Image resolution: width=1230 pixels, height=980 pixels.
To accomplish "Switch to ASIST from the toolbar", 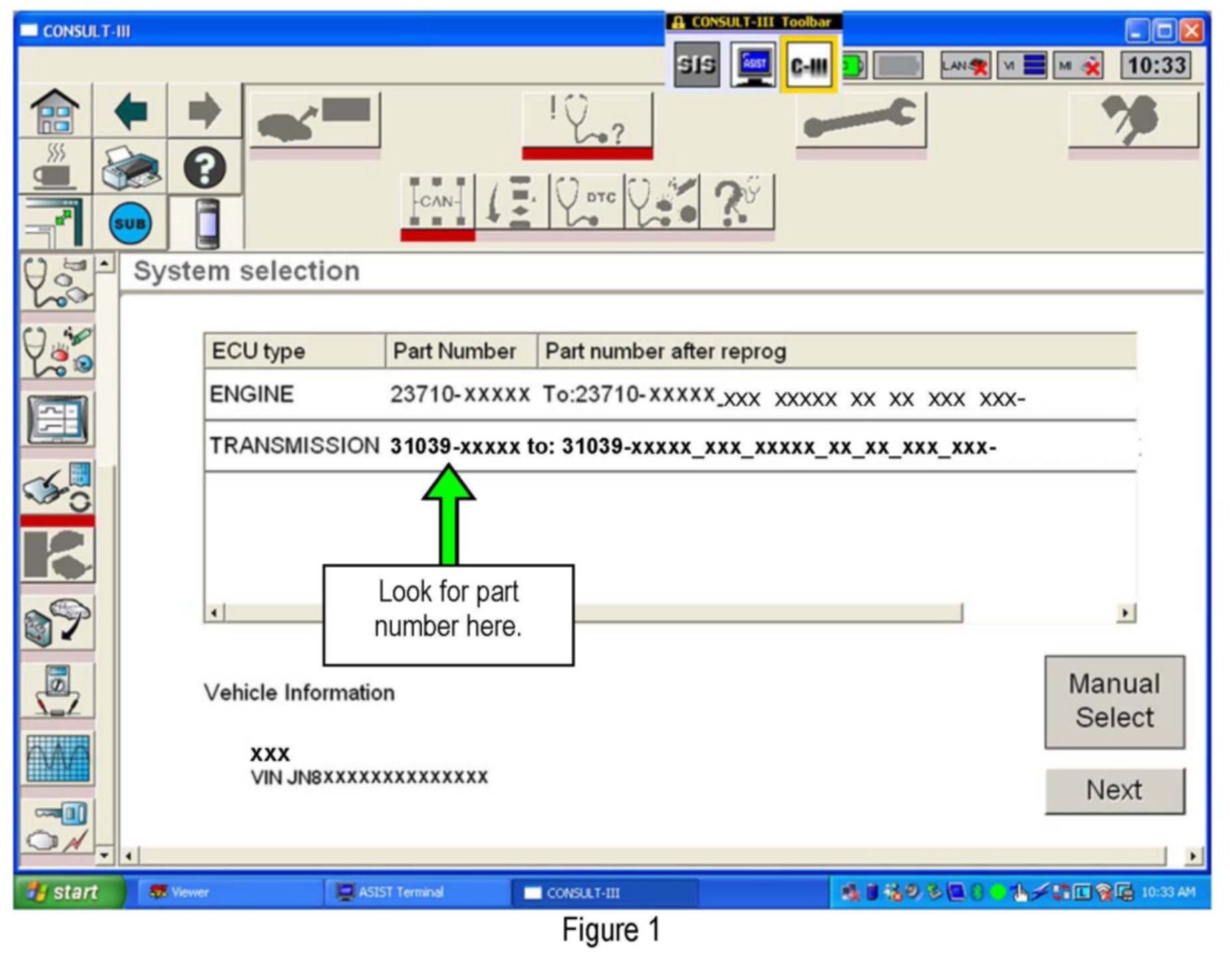I will pyautogui.click(x=753, y=65).
